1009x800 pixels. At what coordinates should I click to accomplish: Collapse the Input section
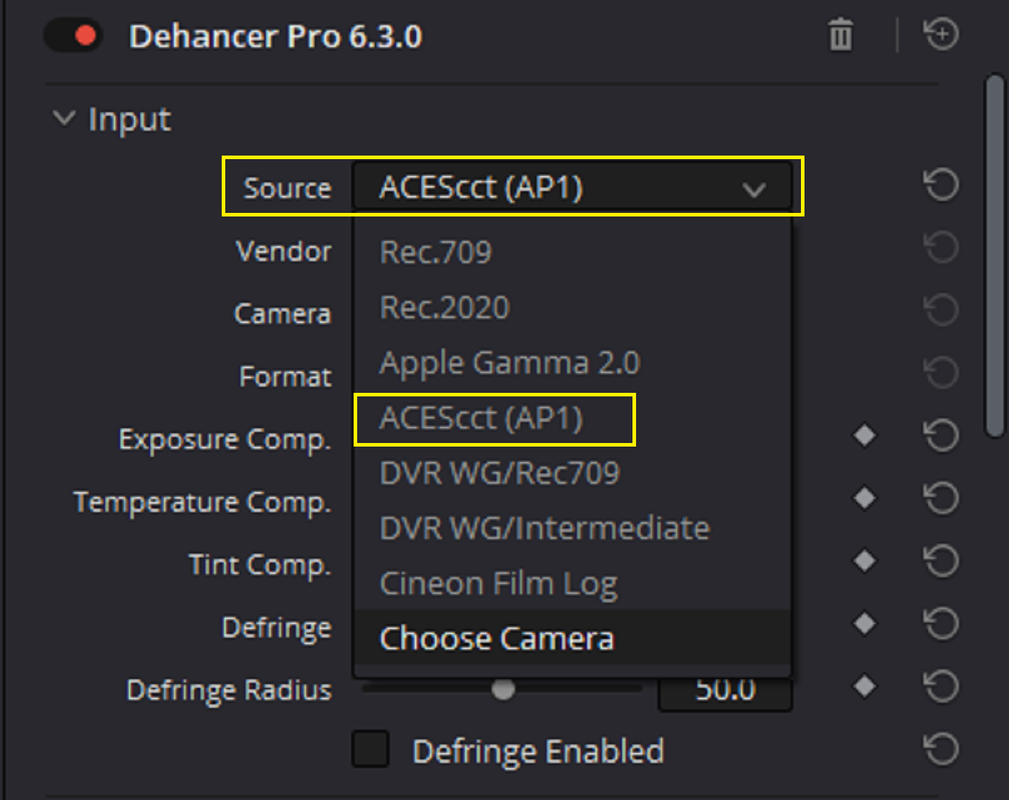(63, 118)
